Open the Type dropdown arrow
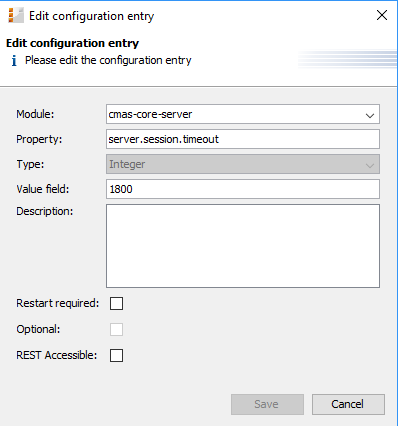The width and height of the screenshot is (398, 426). (x=370, y=165)
